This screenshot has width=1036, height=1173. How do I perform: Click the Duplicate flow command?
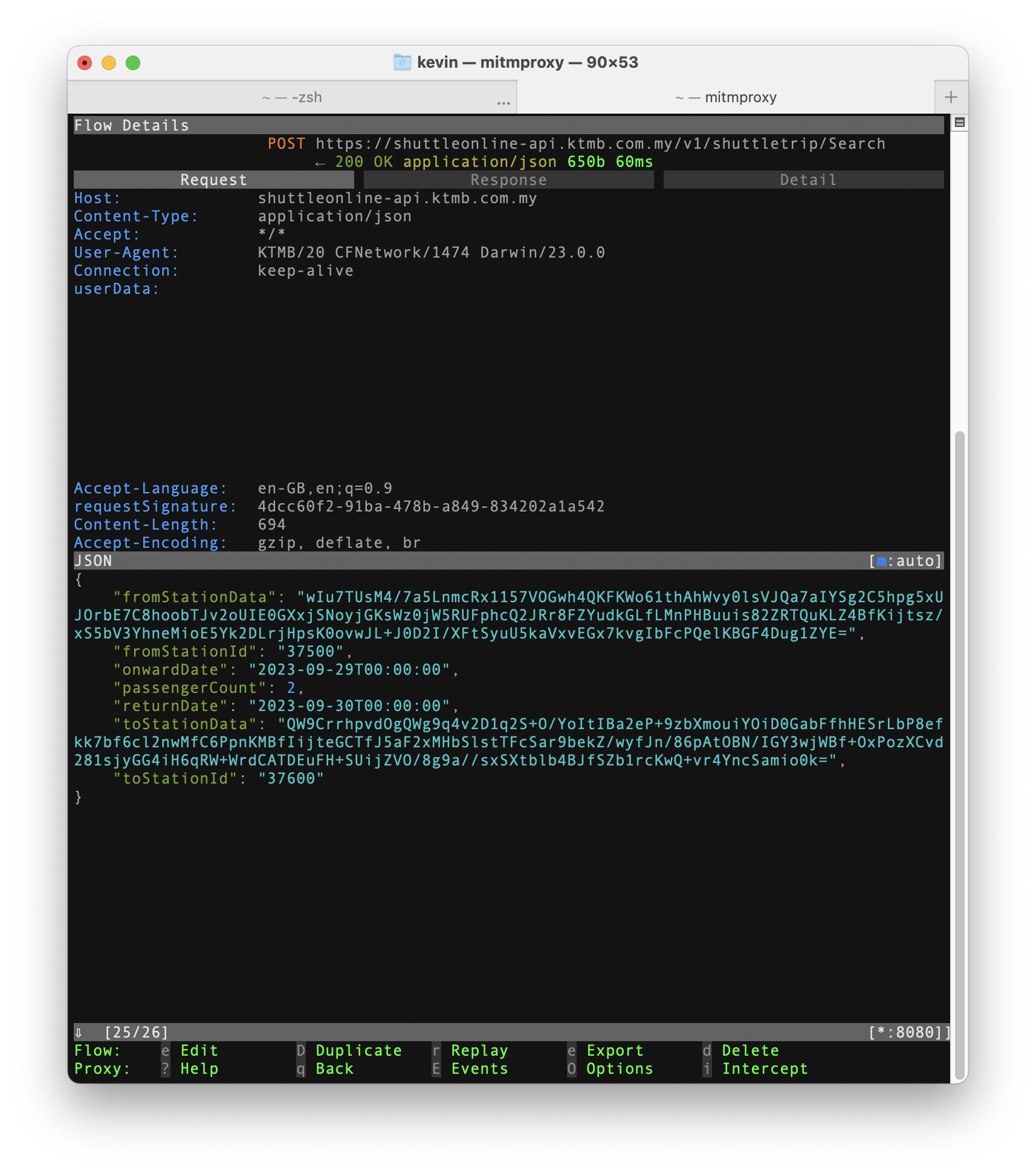(x=358, y=1051)
